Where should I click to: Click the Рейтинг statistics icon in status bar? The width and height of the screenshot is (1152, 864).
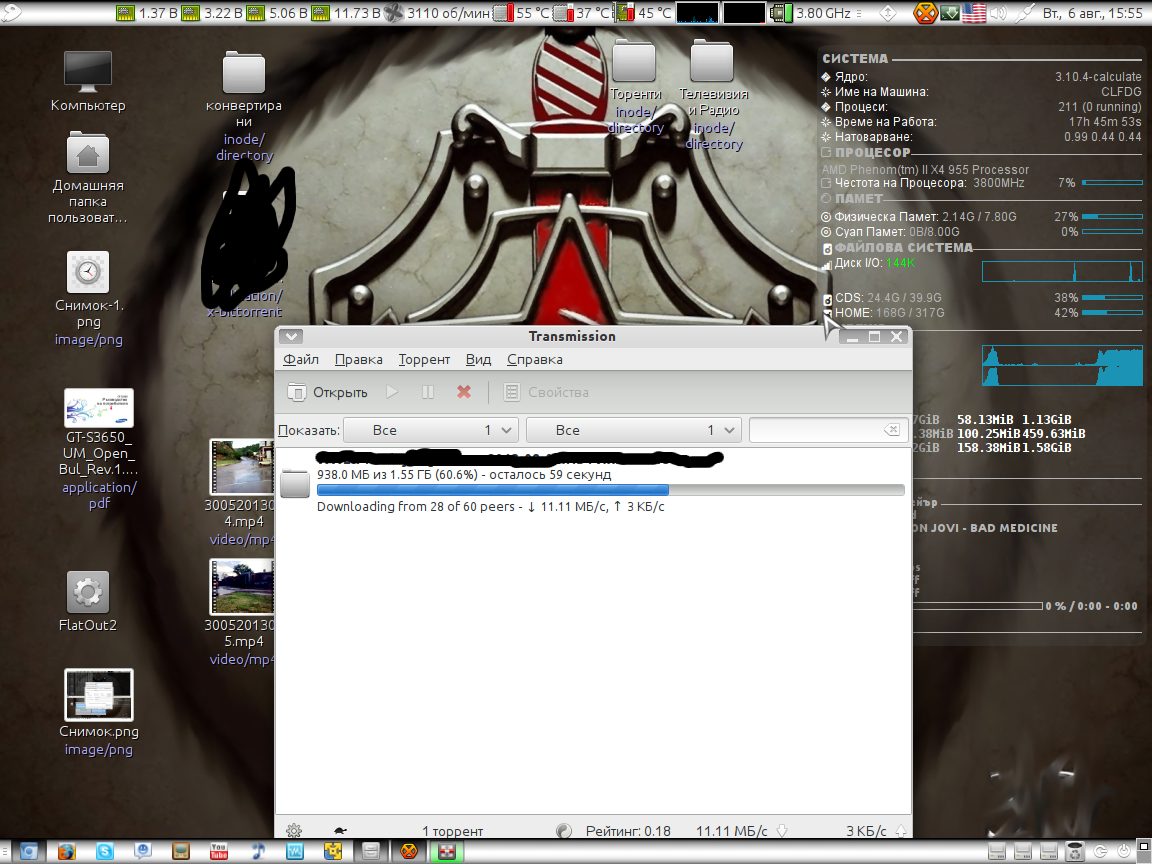(x=564, y=831)
